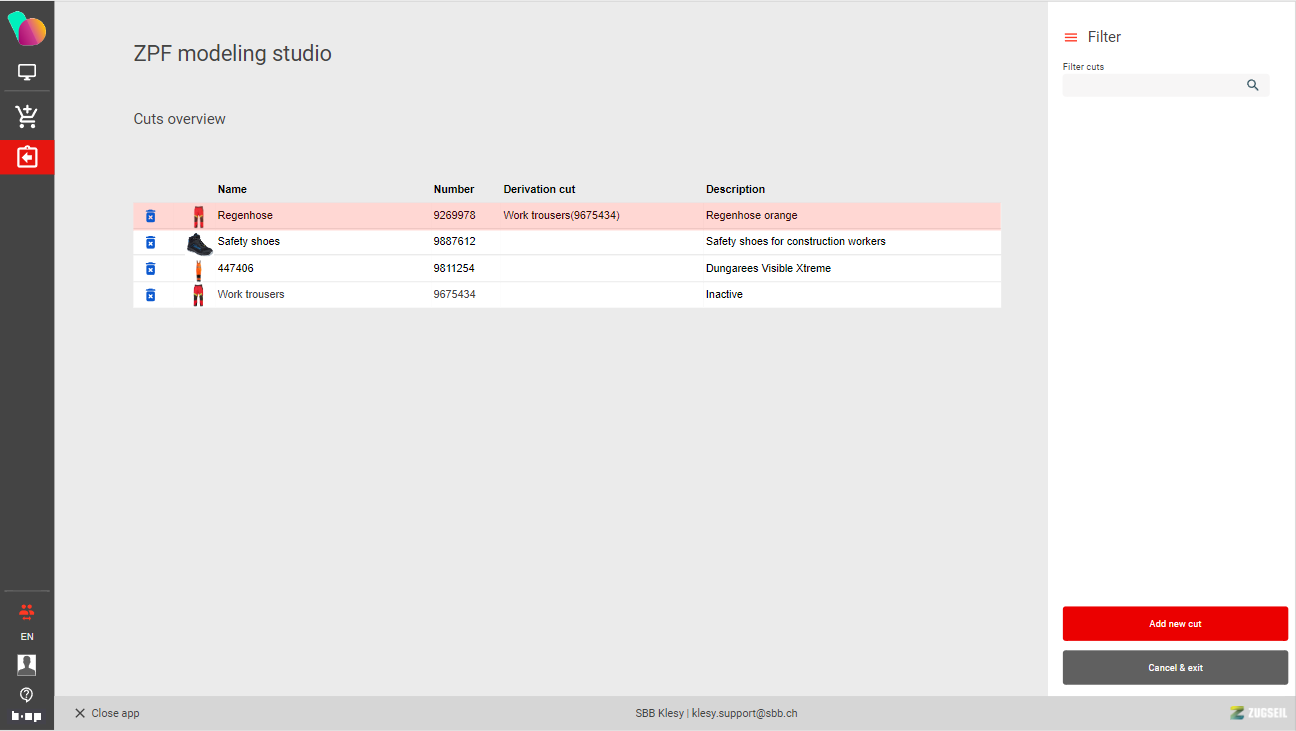Image resolution: width=1296 pixels, height=731 pixels.
Task: Click the Add new cut button
Action: (x=1175, y=624)
